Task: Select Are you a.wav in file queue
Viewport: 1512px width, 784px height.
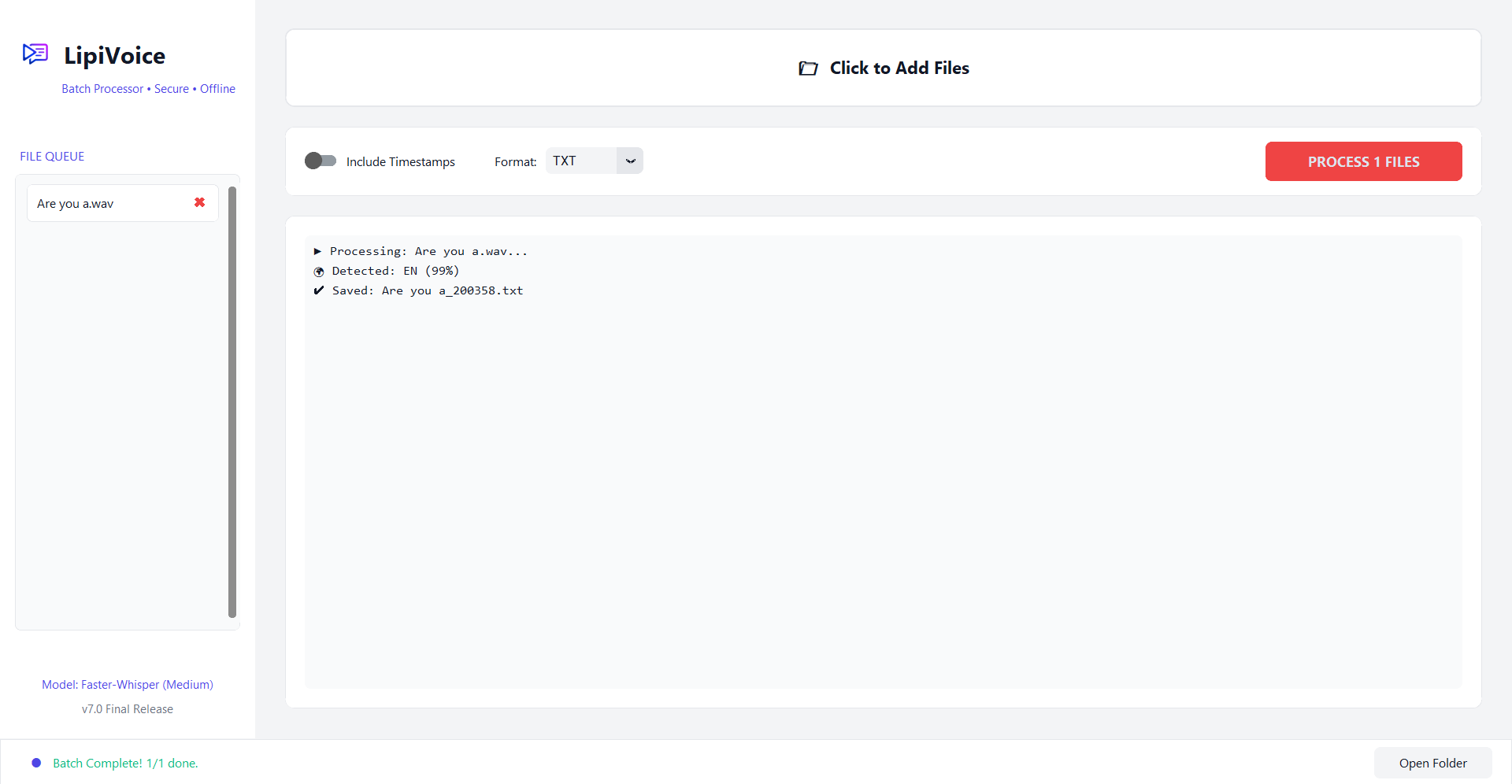Action: [x=122, y=203]
